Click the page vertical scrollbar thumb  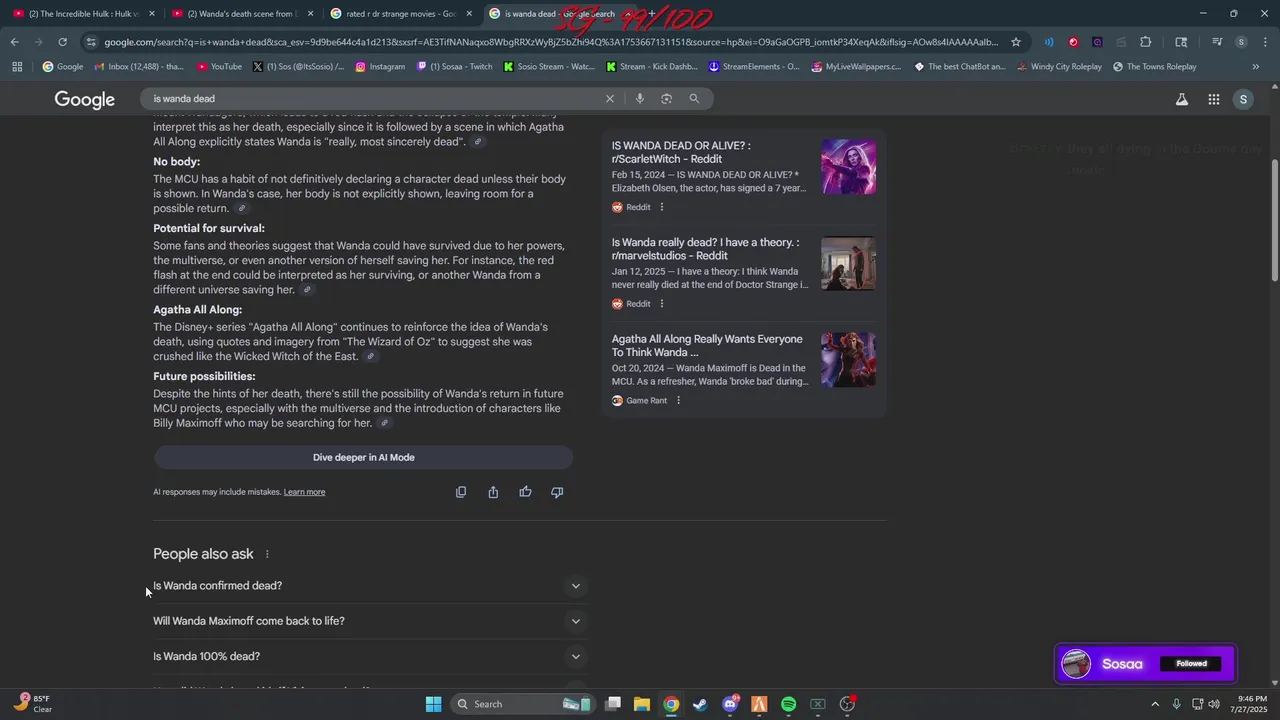[1274, 220]
